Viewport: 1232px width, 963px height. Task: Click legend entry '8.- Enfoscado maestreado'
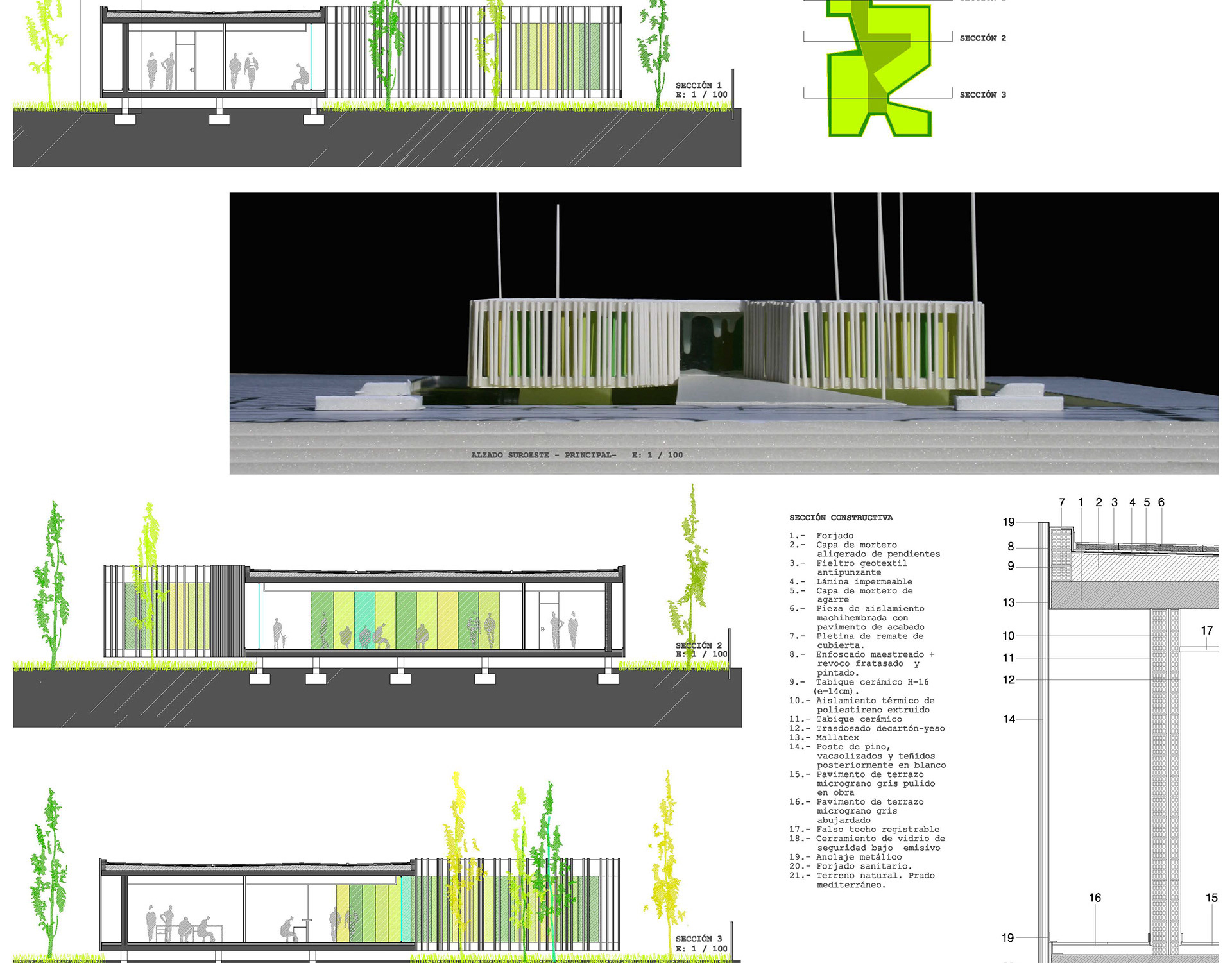[x=862, y=664]
